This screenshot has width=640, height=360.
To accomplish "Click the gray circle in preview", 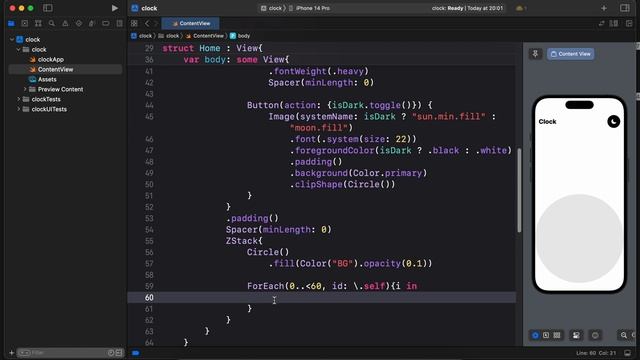I will tap(579, 238).
